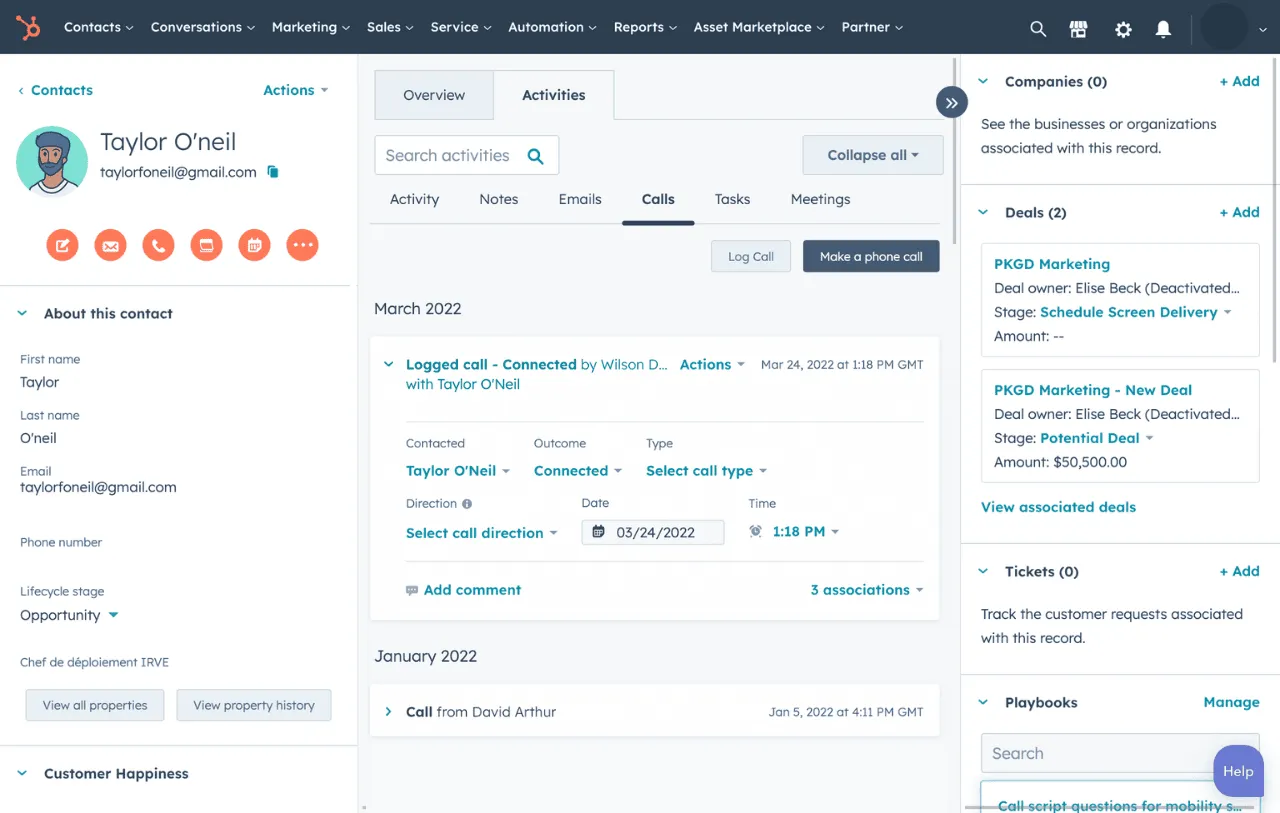Click the create note icon under Taylor O'Neil
The width and height of the screenshot is (1280, 813).
coord(62,245)
